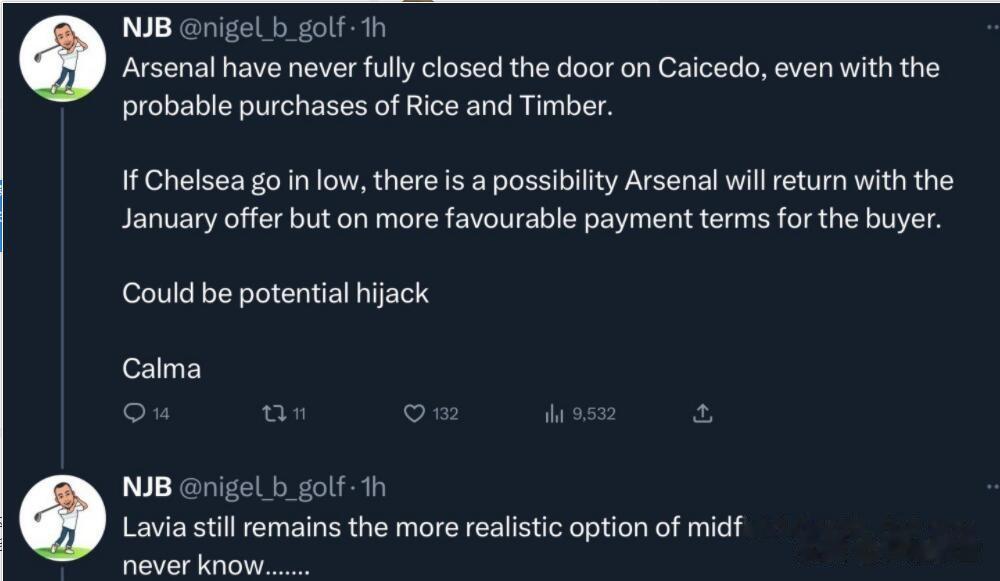Open the first tweet's 1h timestamp

pos(373,27)
